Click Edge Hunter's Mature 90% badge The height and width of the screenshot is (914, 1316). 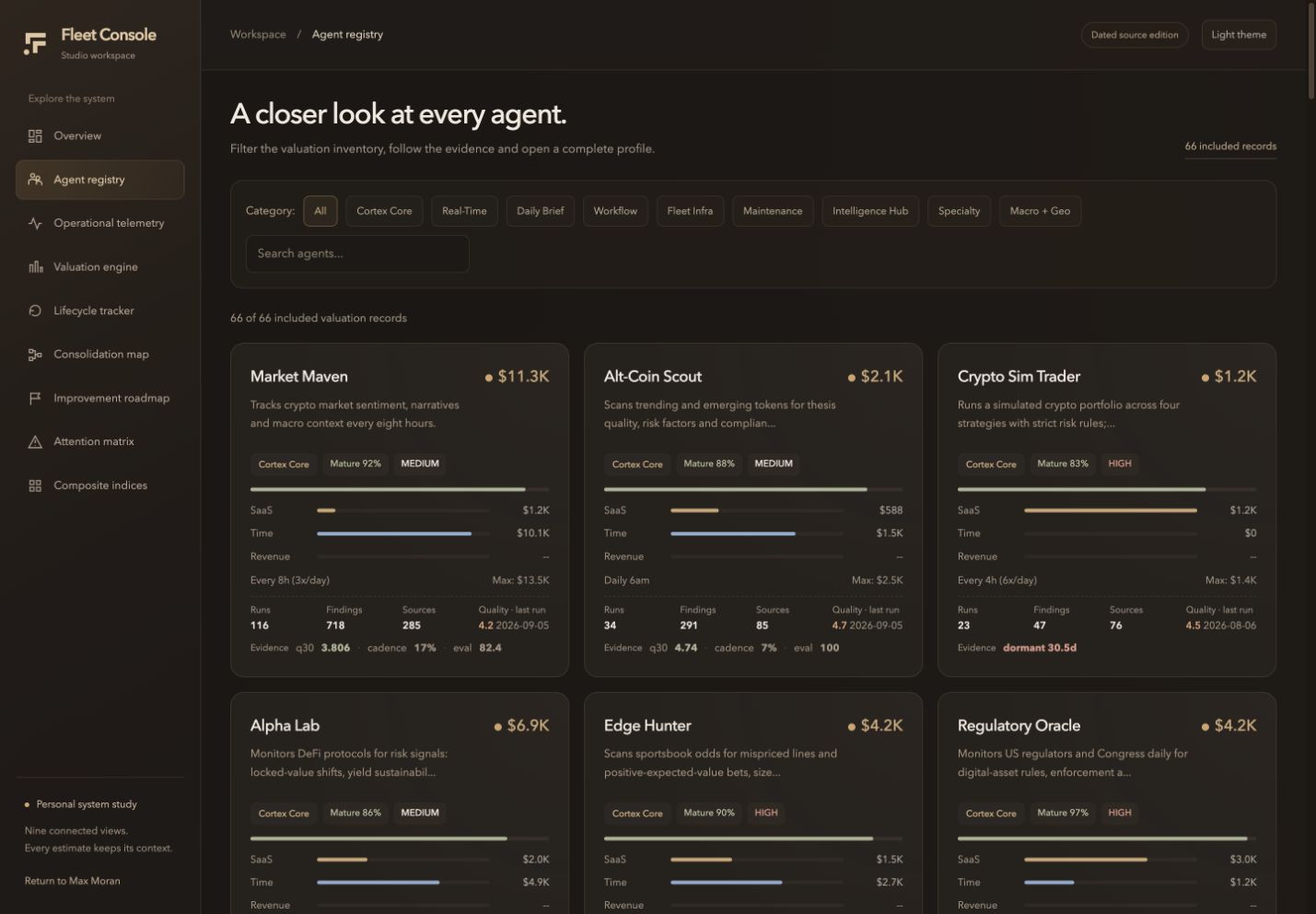(709, 813)
